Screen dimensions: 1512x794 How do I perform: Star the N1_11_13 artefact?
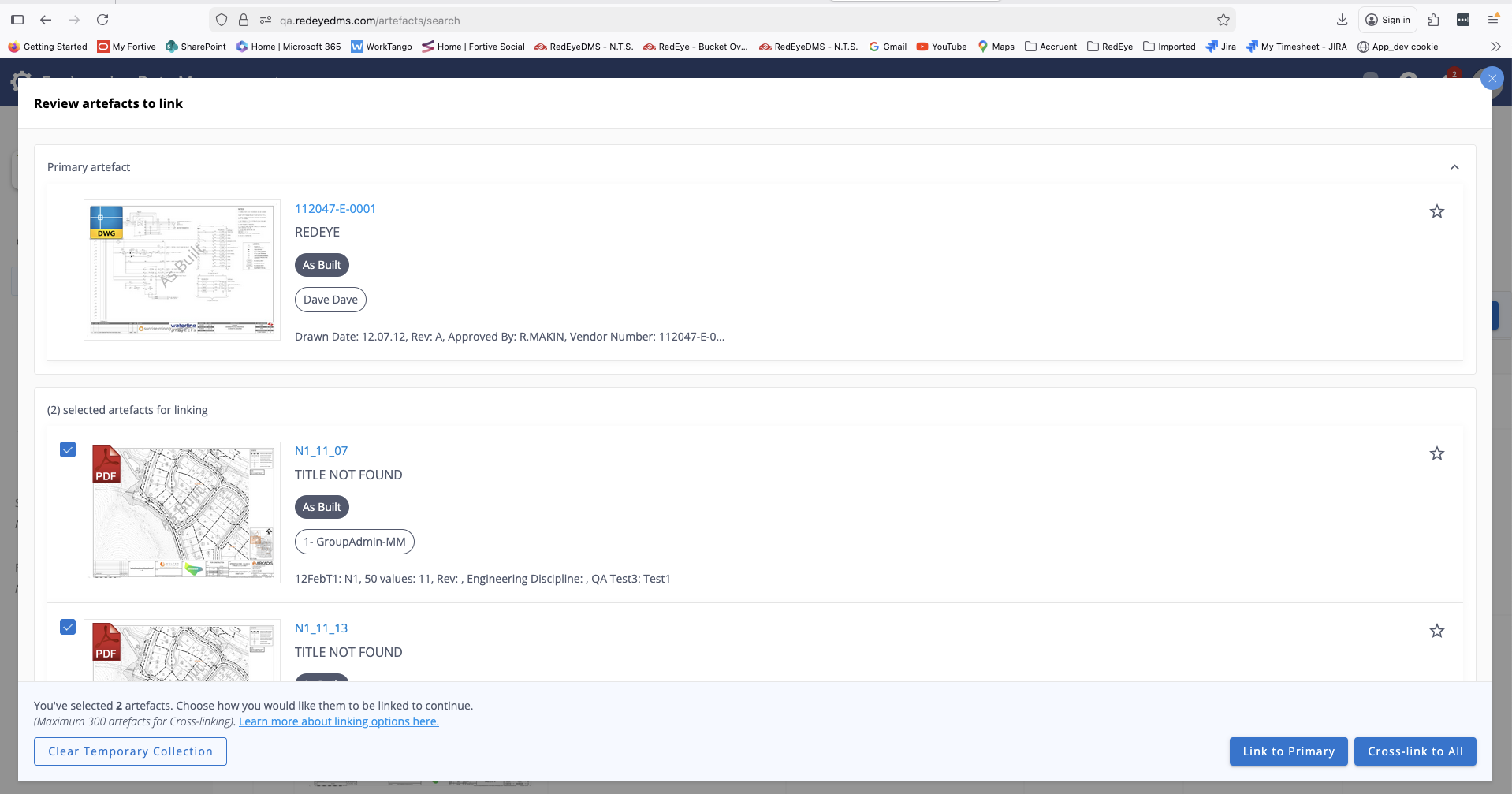[1436, 631]
